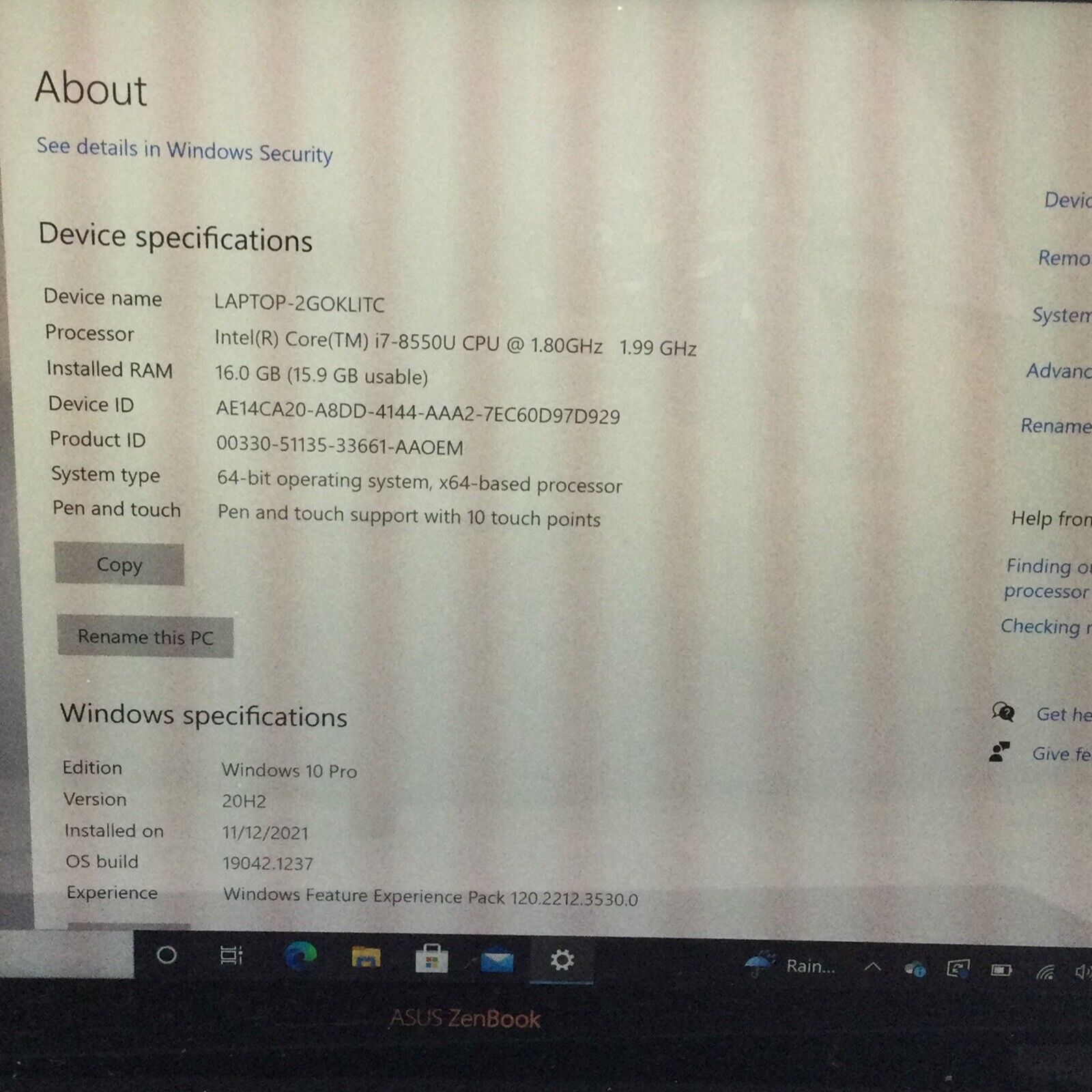1092x1092 pixels.
Task: Open the Checking help link
Action: click(x=1046, y=627)
